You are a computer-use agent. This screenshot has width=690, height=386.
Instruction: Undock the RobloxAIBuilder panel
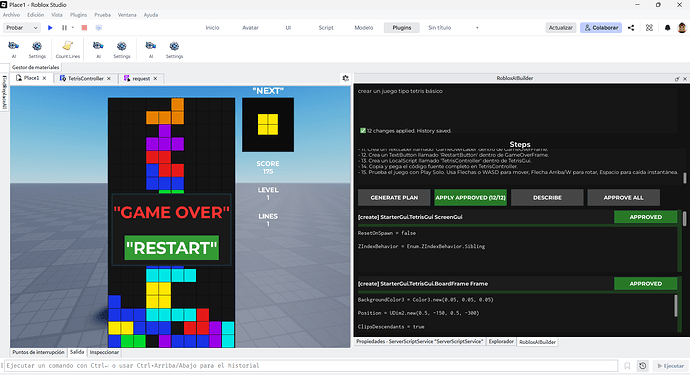pos(677,79)
